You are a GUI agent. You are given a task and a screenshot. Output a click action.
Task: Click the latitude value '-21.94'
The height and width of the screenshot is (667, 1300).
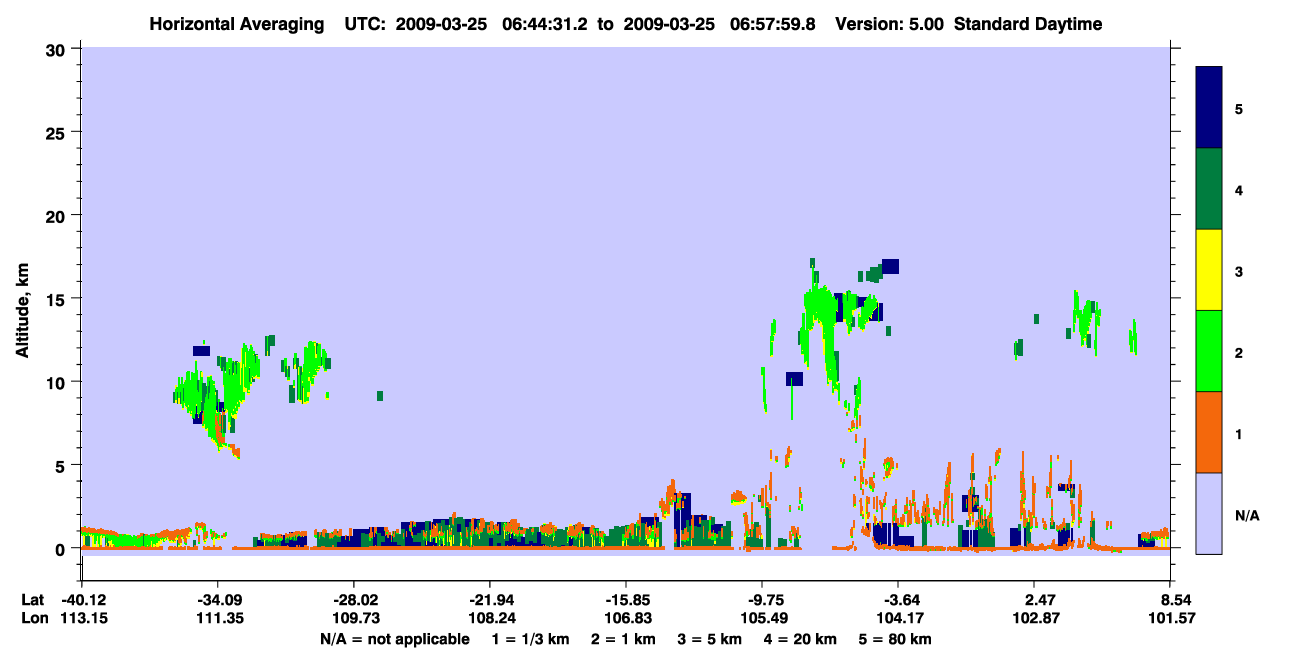click(x=490, y=600)
